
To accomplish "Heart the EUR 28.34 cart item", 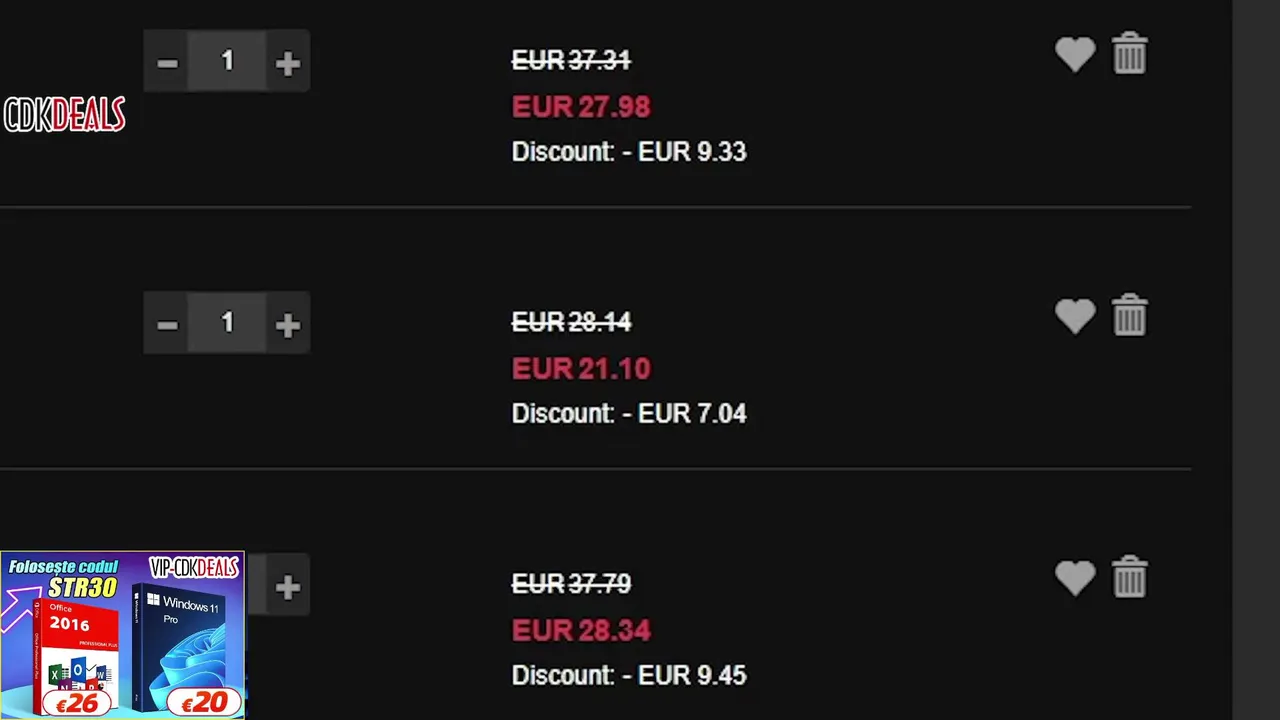I will click(1075, 578).
